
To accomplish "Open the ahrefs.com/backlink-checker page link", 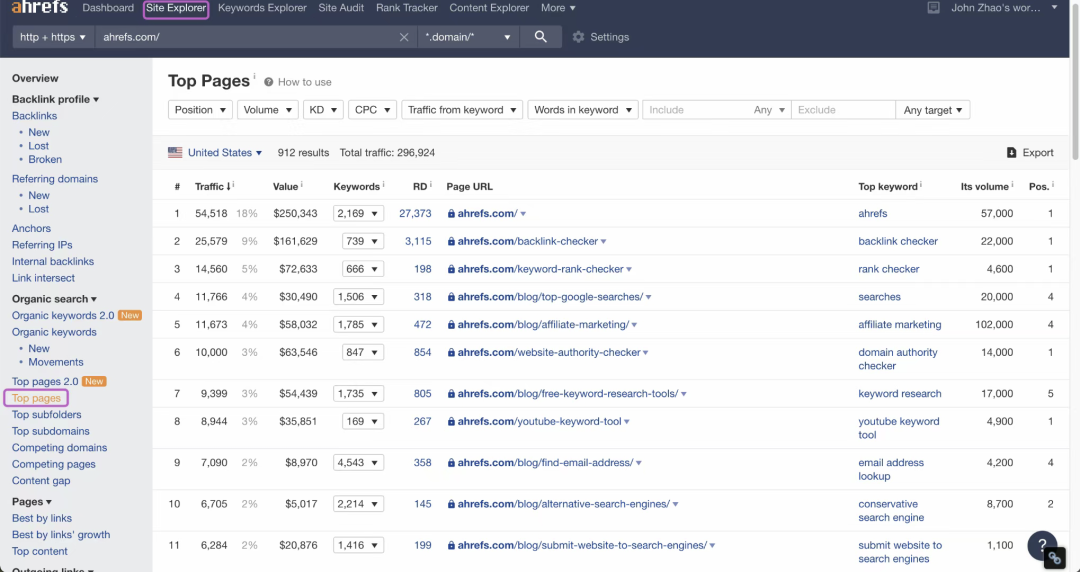I will 528,241.
